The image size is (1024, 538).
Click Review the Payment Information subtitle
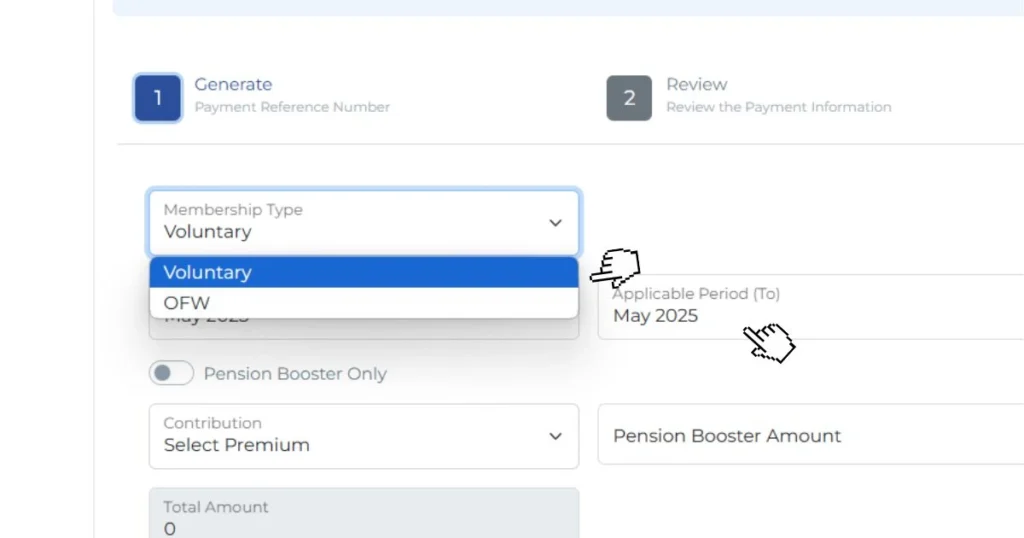coord(778,107)
